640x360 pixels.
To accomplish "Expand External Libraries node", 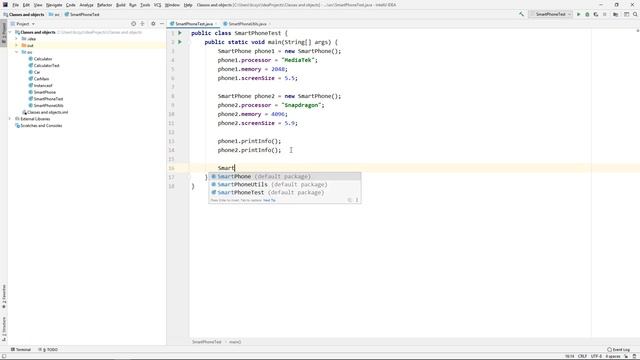I will (11, 119).
